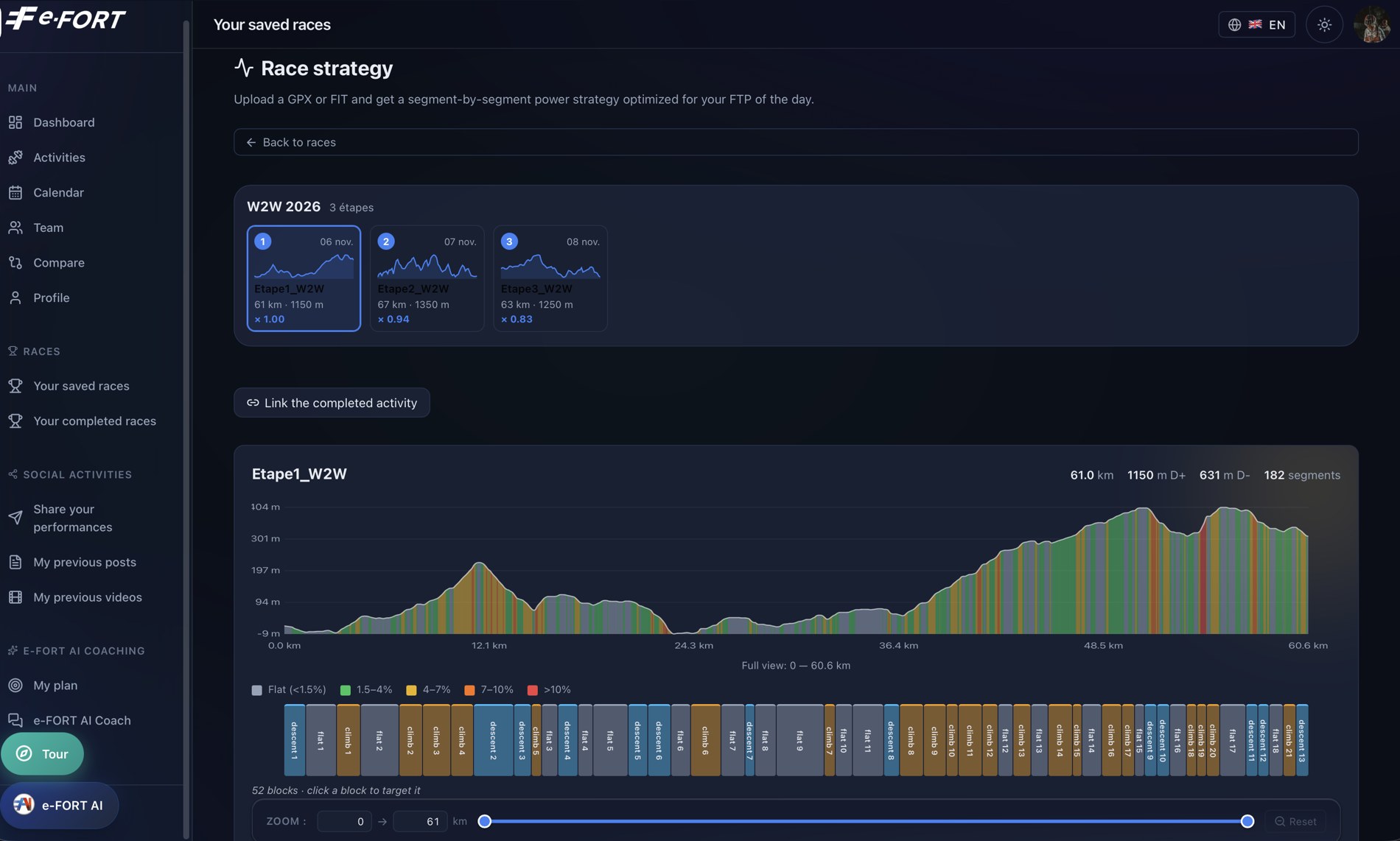Click the zoom start km field
The image size is (1400, 841).
pyautogui.click(x=344, y=822)
